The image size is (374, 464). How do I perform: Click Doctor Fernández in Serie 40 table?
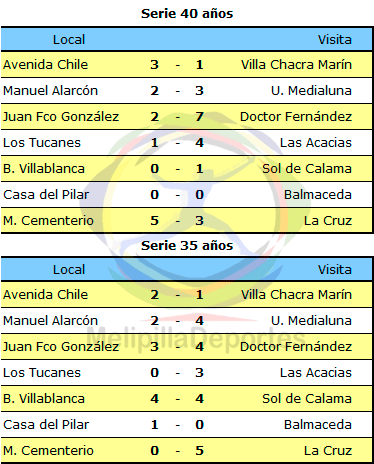[296, 117]
